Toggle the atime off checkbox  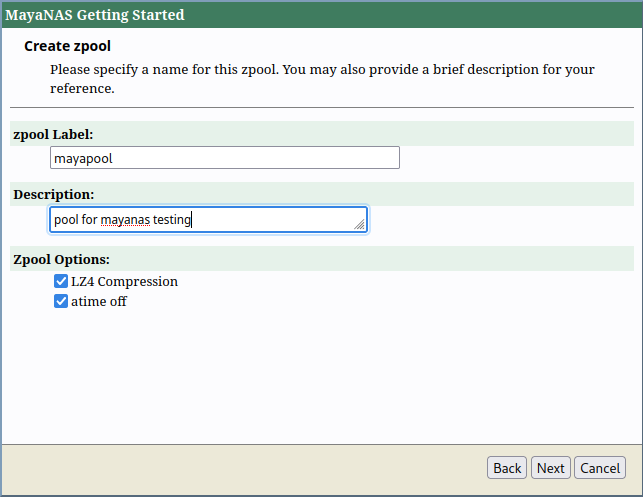[61, 301]
